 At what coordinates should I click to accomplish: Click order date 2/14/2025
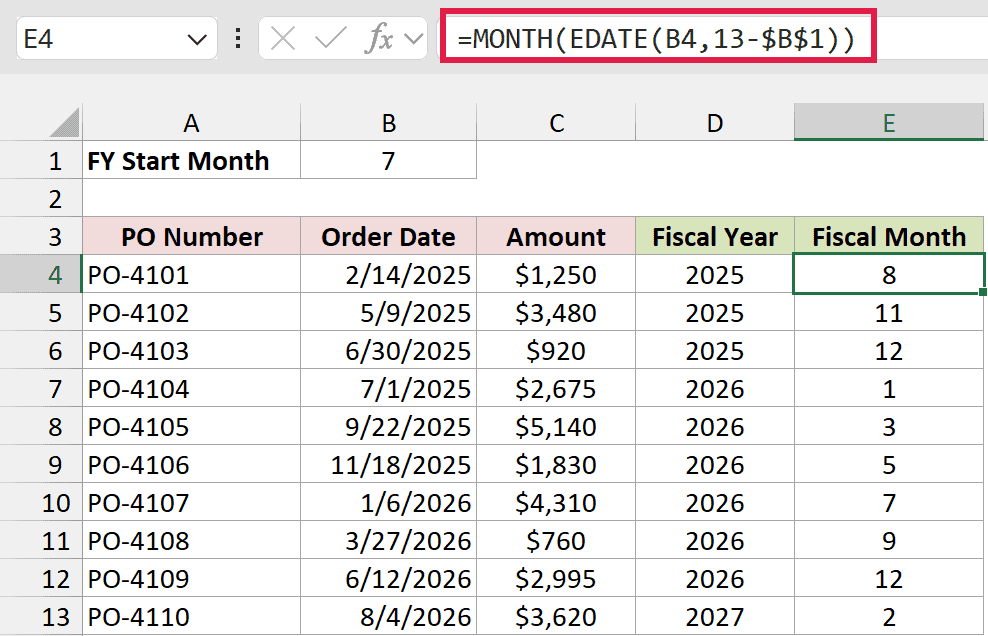point(389,274)
